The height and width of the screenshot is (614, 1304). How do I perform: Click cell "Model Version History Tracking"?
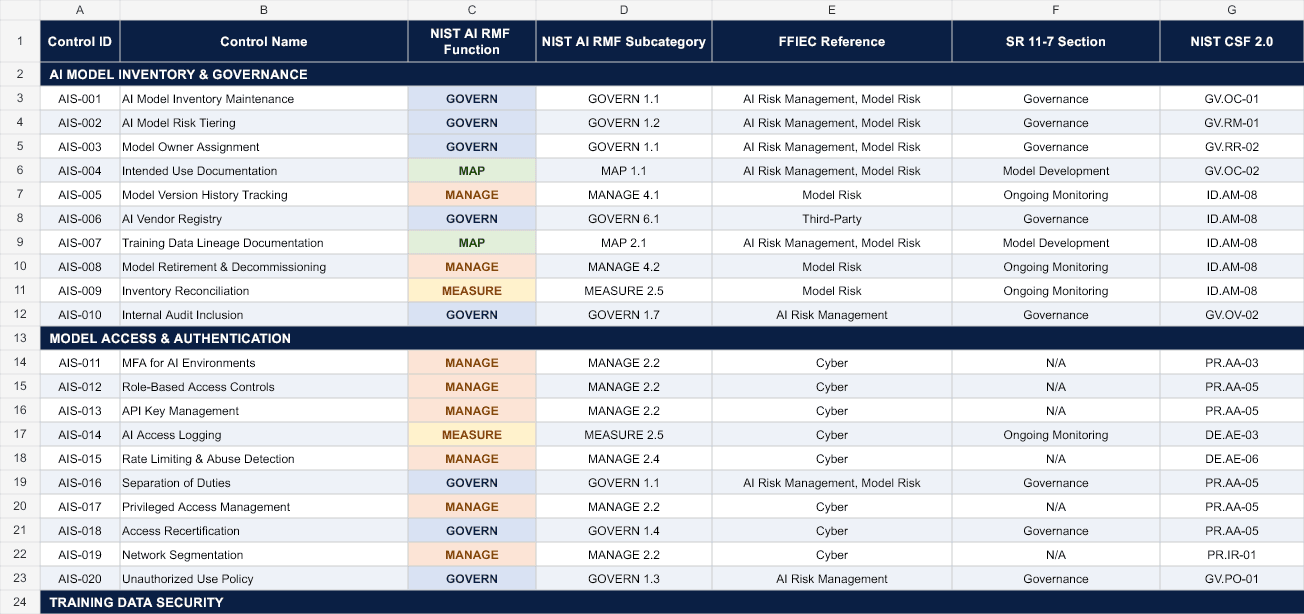(264, 194)
